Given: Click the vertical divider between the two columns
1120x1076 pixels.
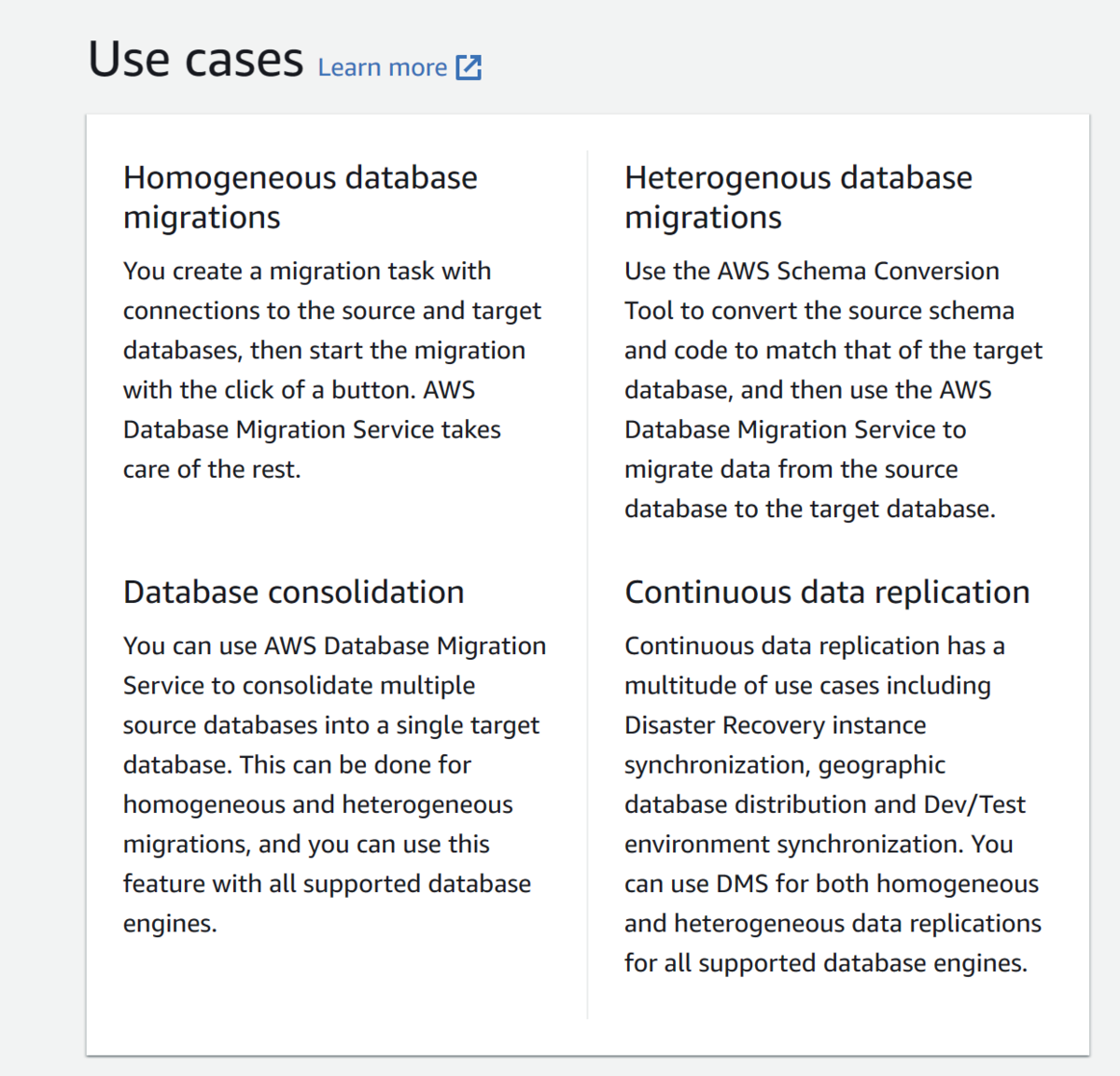Looking at the screenshot, I should 588,560.
